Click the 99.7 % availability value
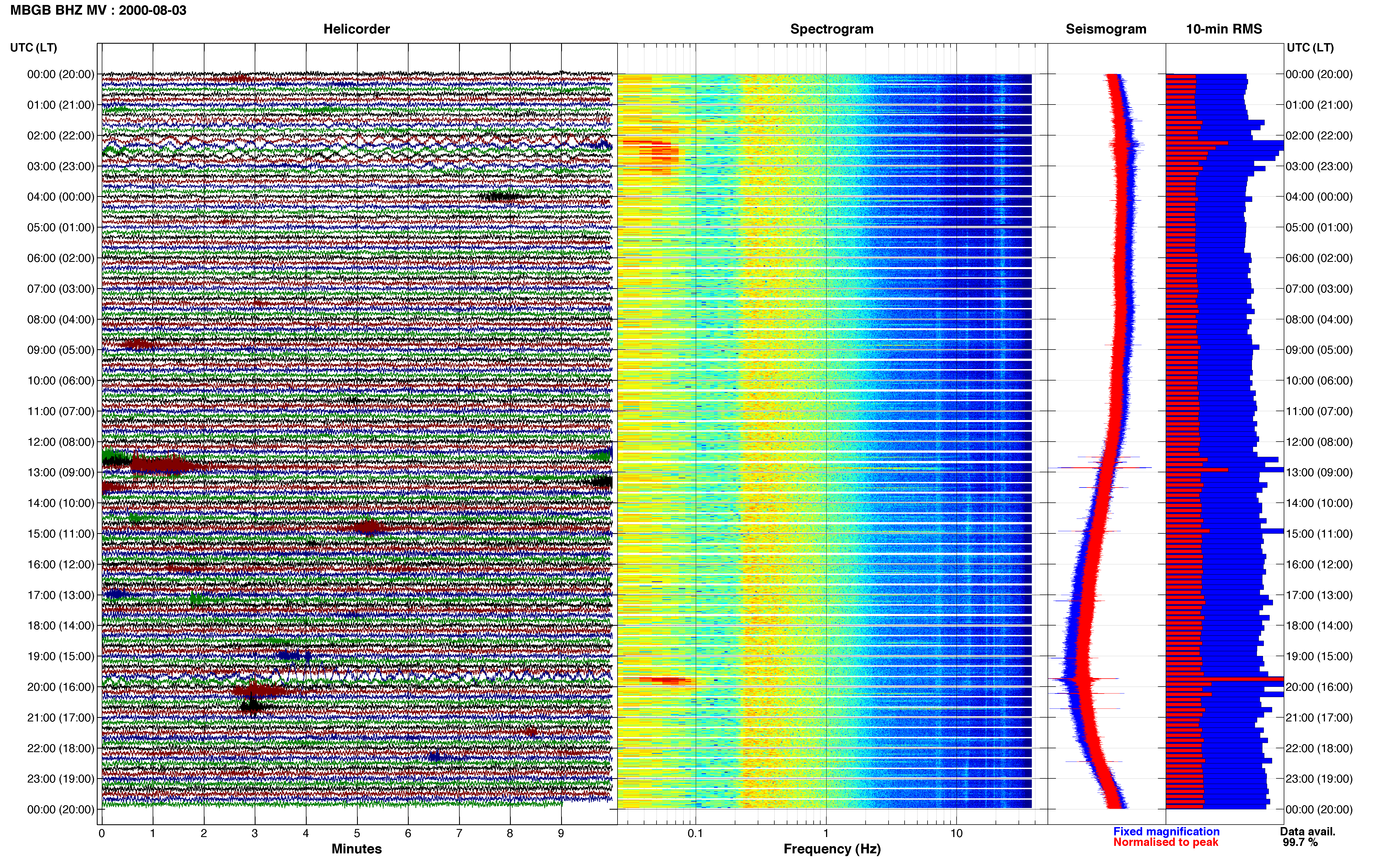Screen dimensions: 1388x868 pos(1300,842)
